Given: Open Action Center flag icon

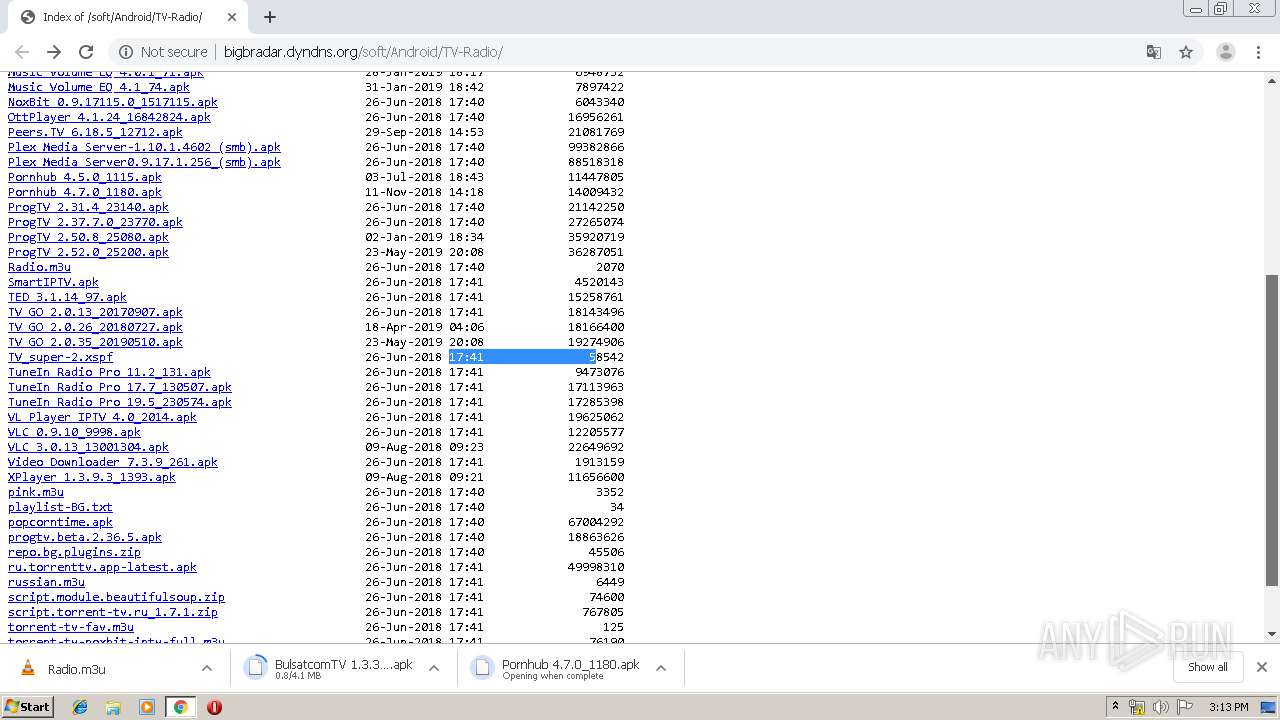Looking at the screenshot, I should point(1183,707).
